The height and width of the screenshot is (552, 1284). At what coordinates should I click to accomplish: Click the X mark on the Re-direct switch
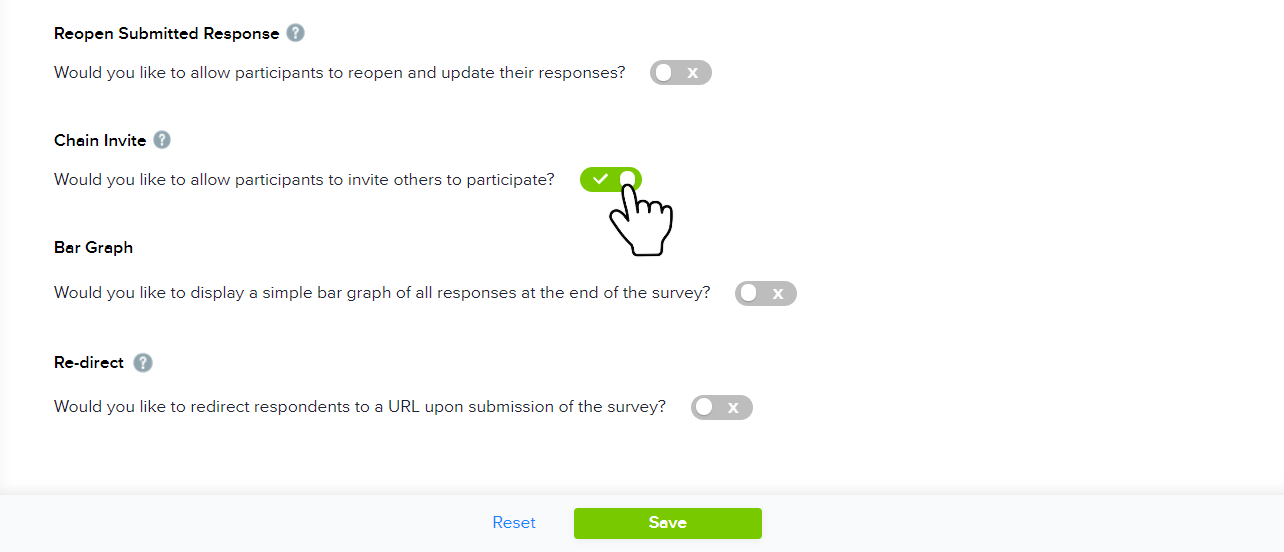tap(733, 407)
